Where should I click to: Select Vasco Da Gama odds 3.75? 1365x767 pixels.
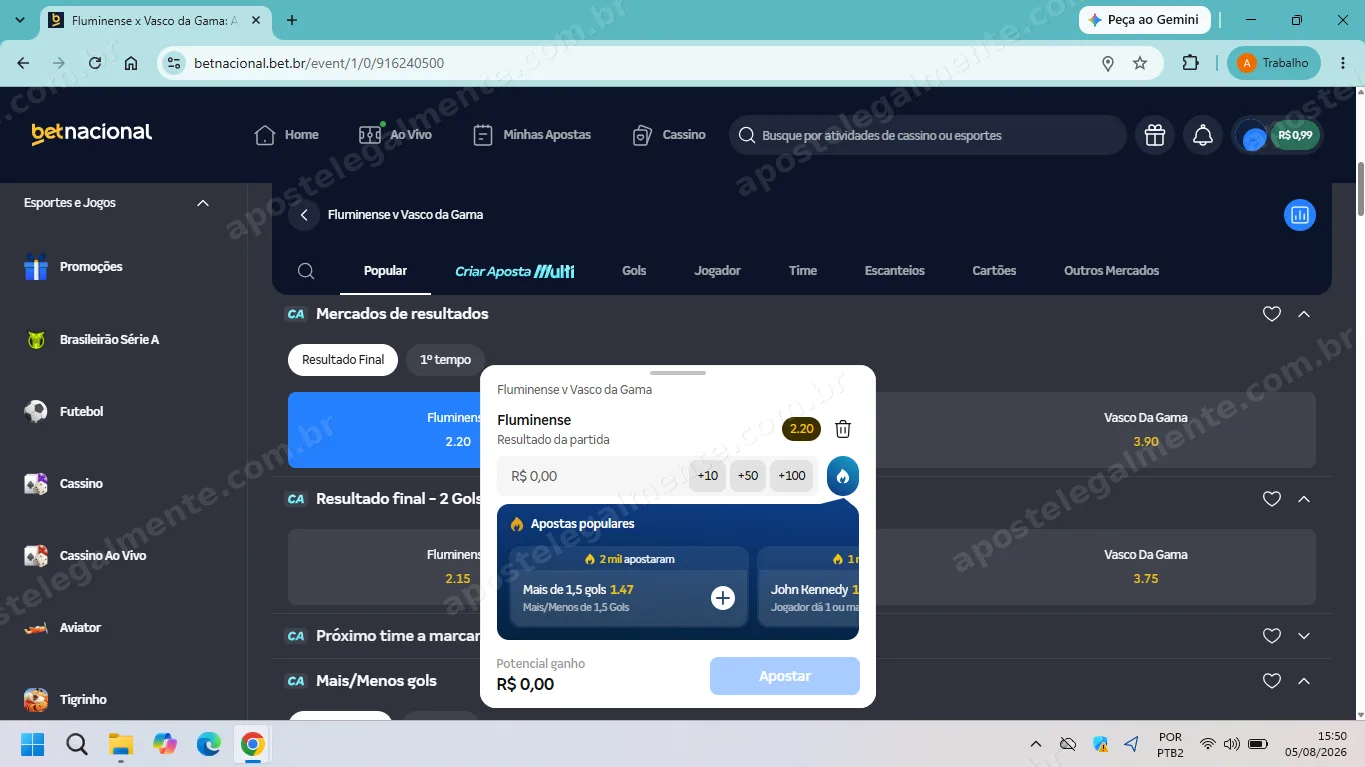click(1146, 567)
